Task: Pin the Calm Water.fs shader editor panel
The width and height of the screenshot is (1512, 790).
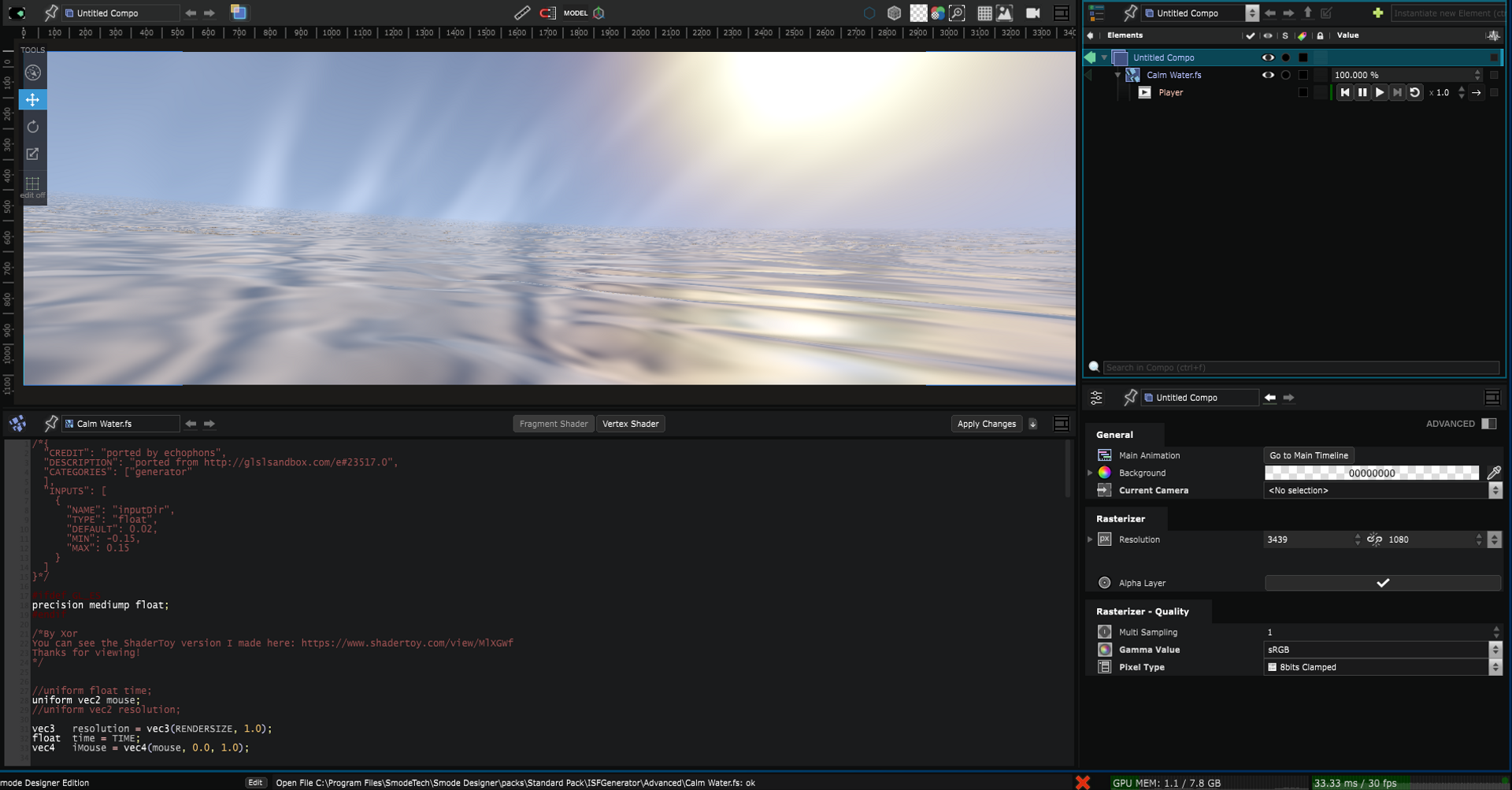Action: click(51, 424)
